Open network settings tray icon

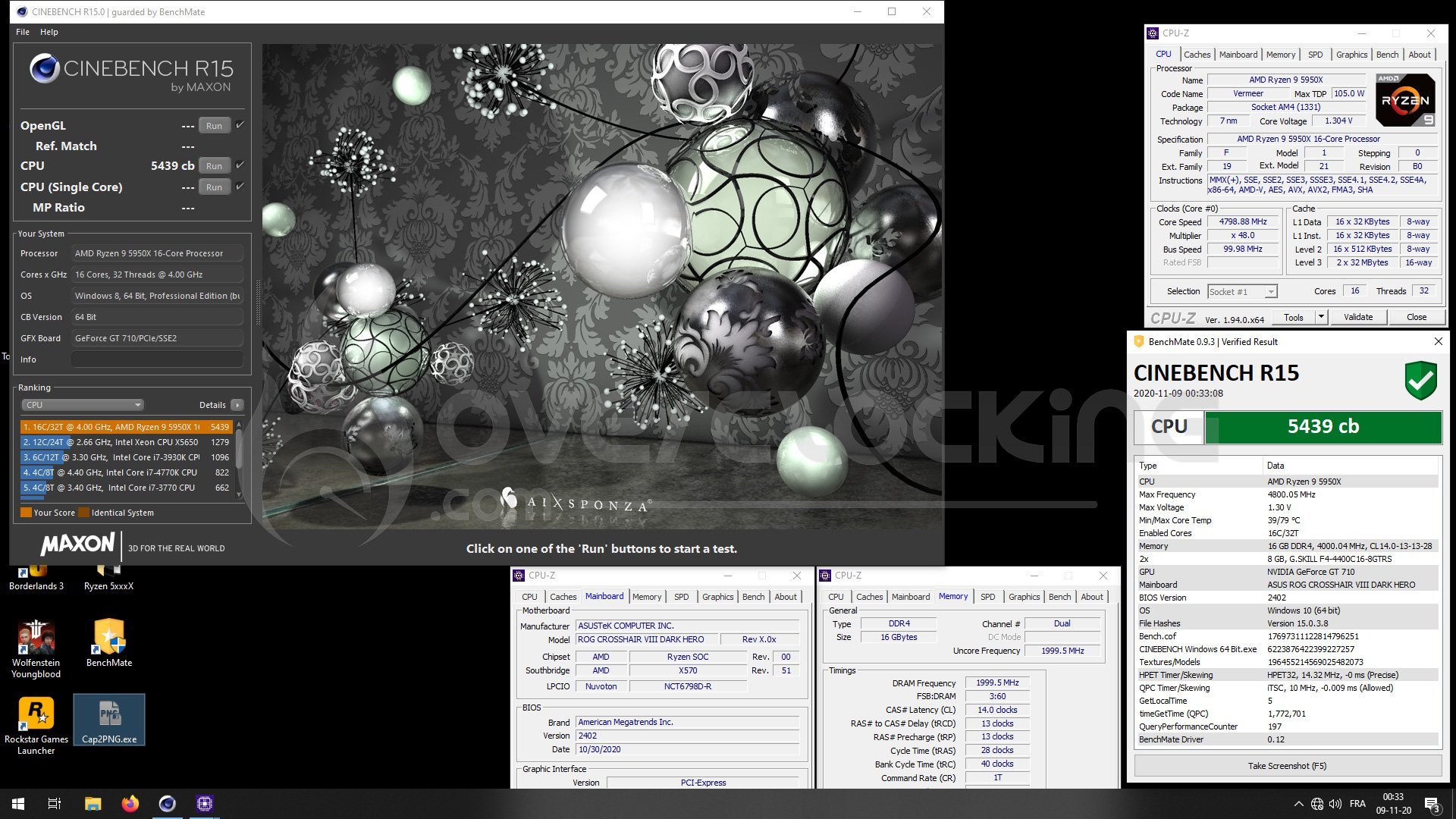click(1317, 804)
